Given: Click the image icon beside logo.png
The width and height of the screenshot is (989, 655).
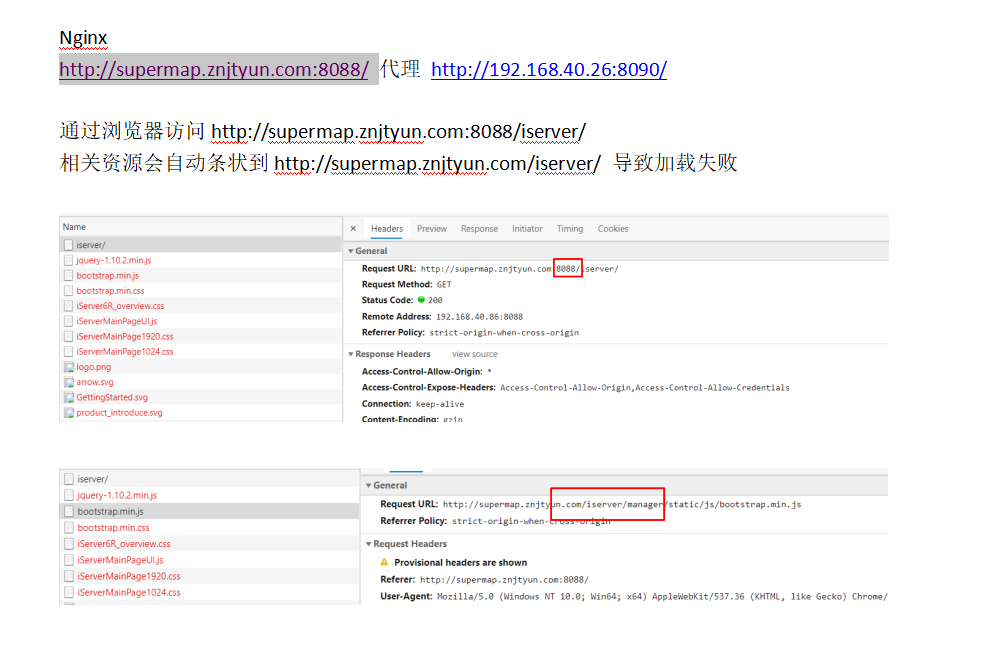Looking at the screenshot, I should click(x=69, y=367).
